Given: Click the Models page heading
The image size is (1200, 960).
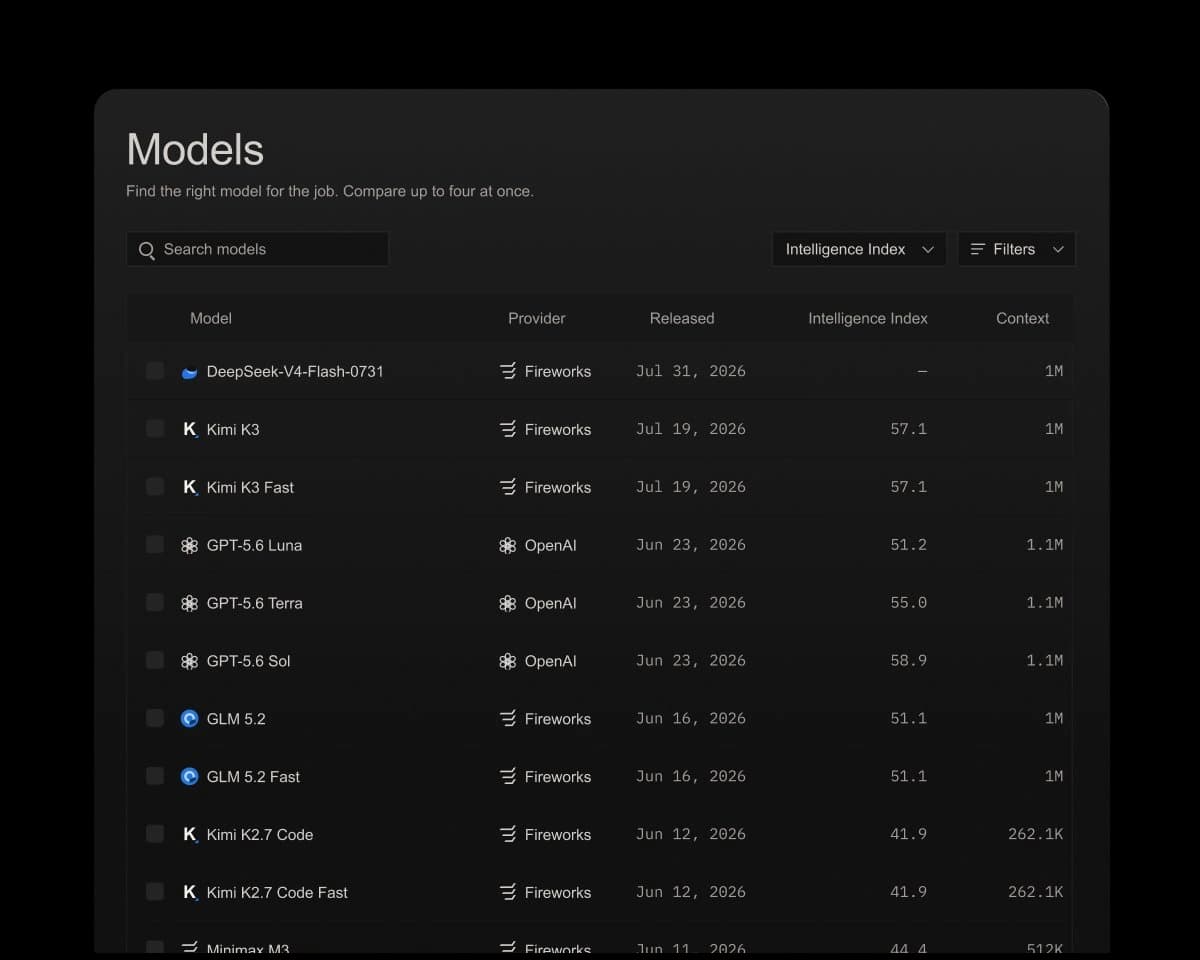Looking at the screenshot, I should (x=195, y=150).
